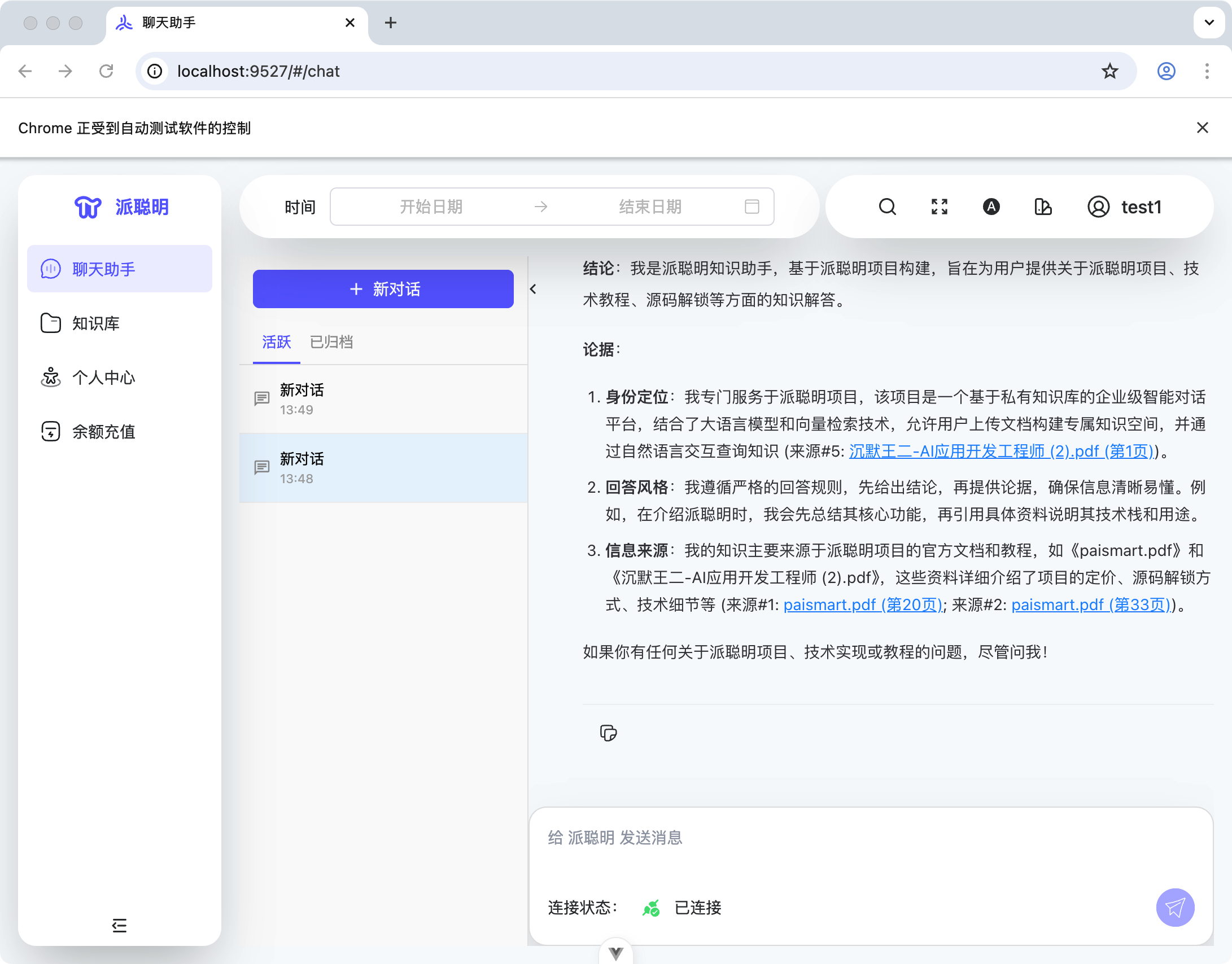Expand the Chrome tab search dropdown

(x=1209, y=23)
